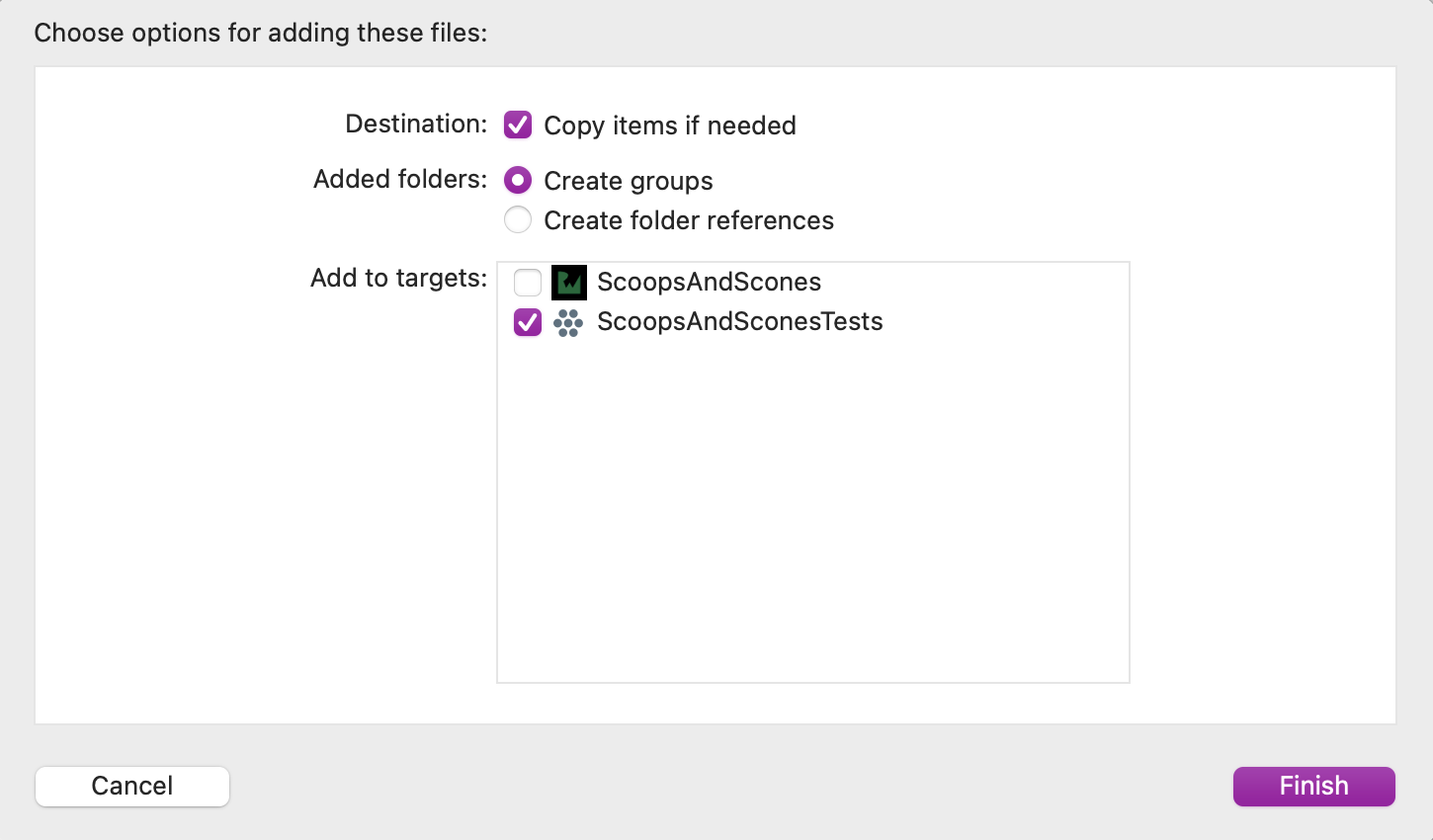Click the dialog title Choose options text
Image resolution: width=1433 pixels, height=840 pixels.
click(259, 32)
